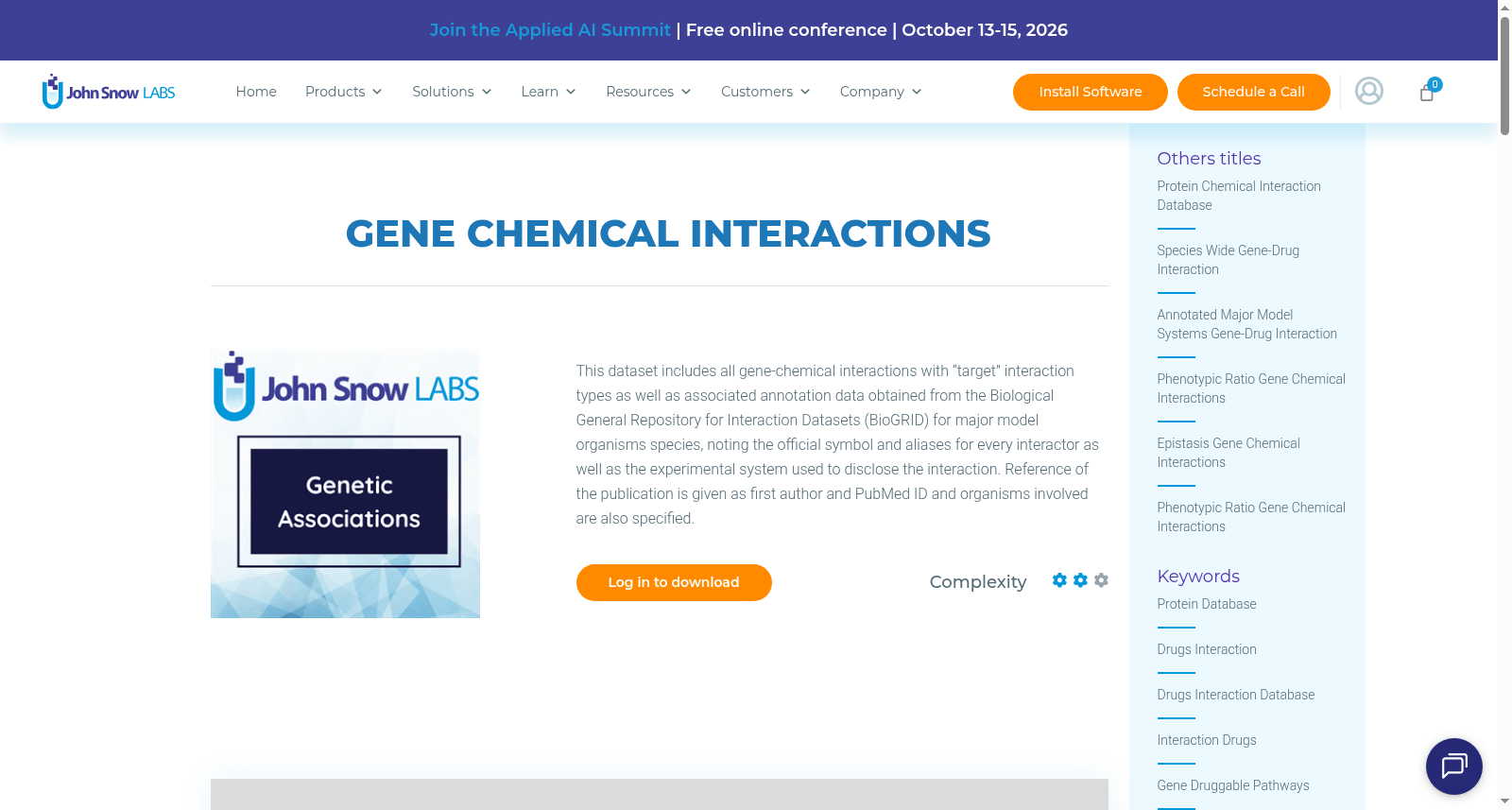Viewport: 1512px width, 810px height.
Task: Expand the Solutions dropdown menu
Action: (452, 92)
